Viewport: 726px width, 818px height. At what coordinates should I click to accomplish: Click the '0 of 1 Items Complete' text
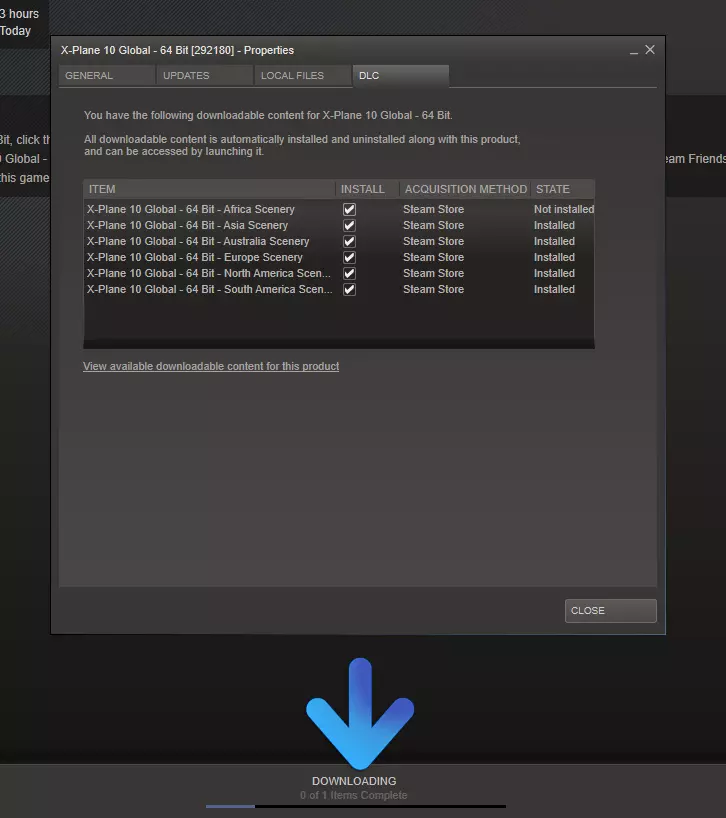[x=354, y=796]
